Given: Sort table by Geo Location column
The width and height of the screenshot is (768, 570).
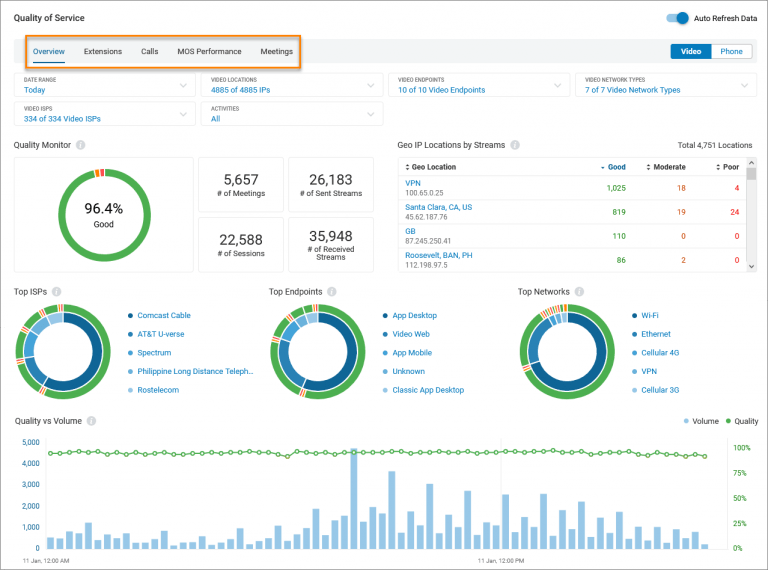Looking at the screenshot, I should point(431,167).
